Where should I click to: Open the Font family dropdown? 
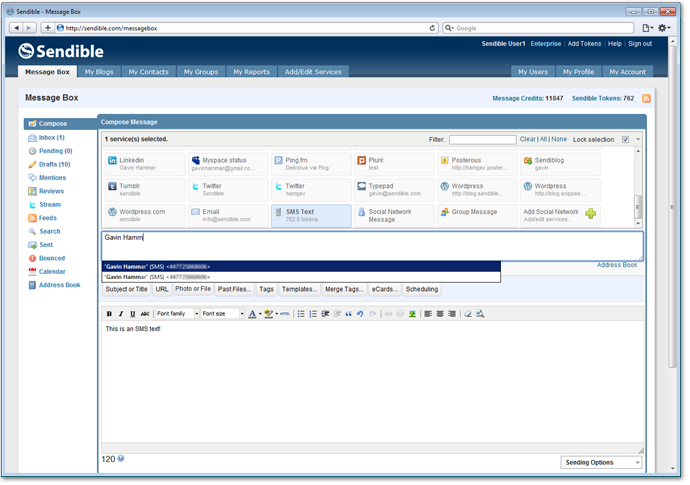point(178,315)
